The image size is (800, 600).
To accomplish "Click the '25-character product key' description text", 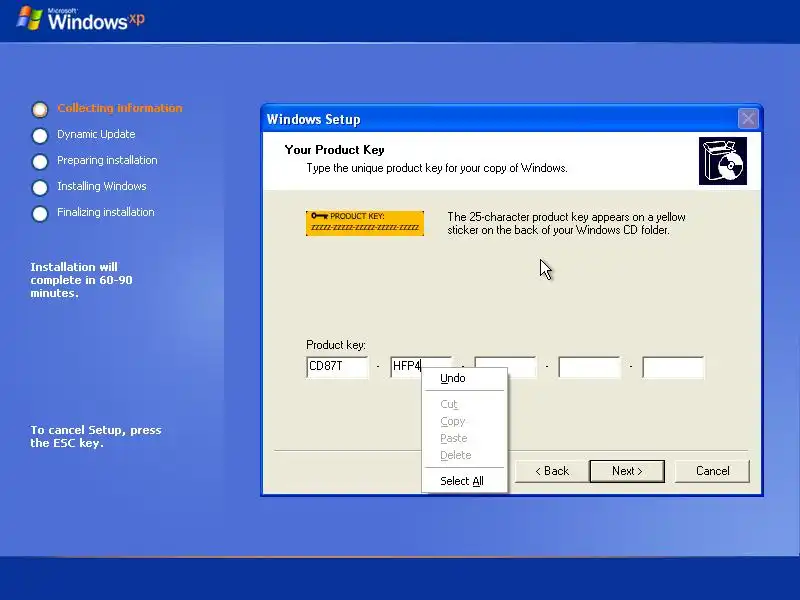I will click(x=566, y=223).
